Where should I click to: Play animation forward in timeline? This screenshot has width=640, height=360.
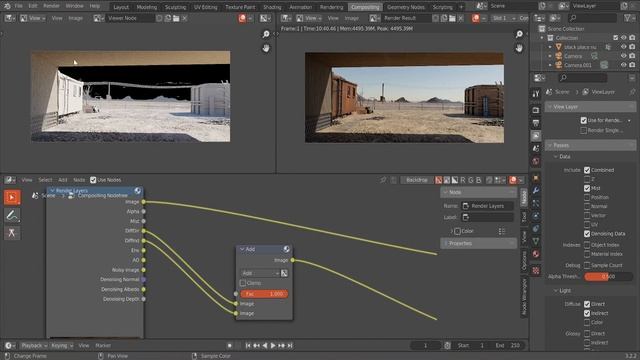(273, 345)
